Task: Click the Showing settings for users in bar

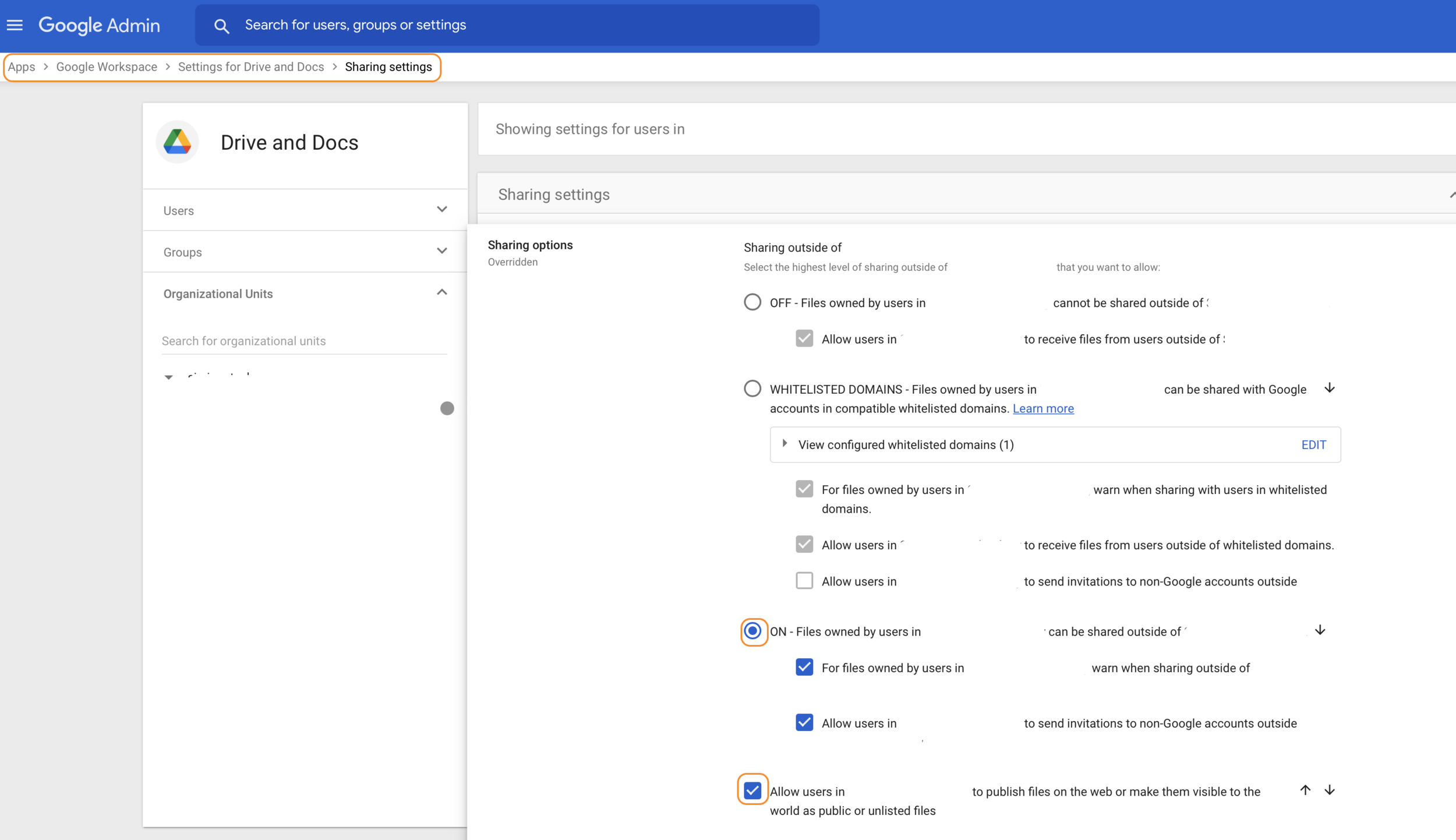Action: (x=967, y=129)
